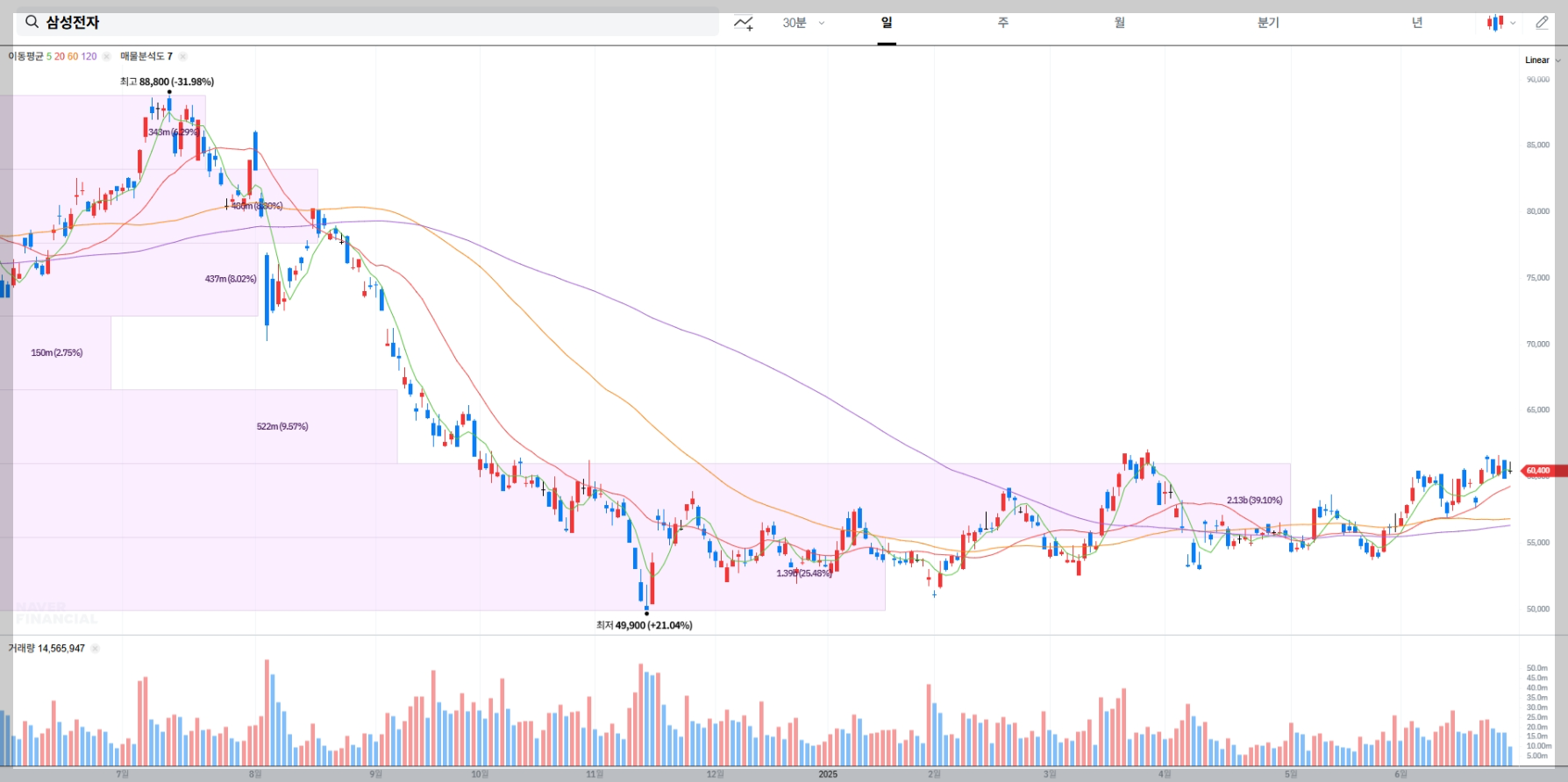Open 거래량 14,565,947 indicator settings
The height and width of the screenshot is (782, 1568).
[46, 649]
